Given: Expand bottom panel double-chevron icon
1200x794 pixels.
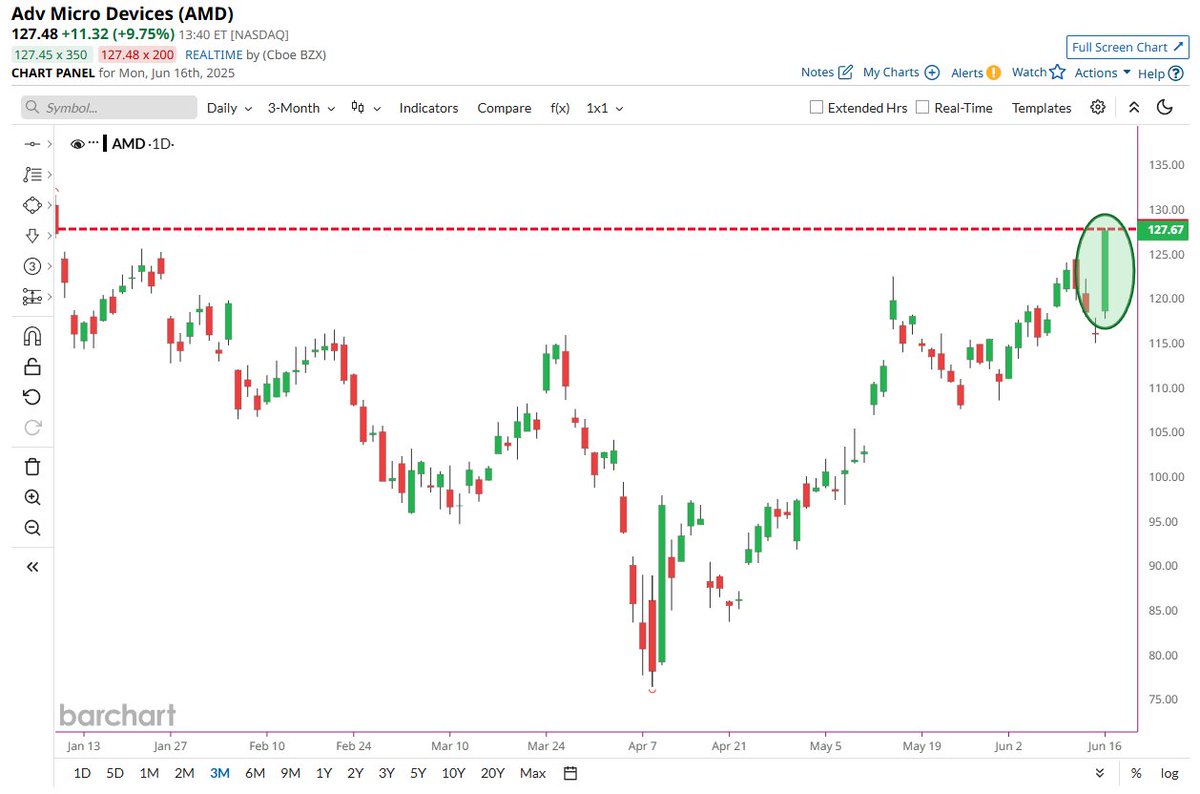Looking at the screenshot, I should point(1100,773).
